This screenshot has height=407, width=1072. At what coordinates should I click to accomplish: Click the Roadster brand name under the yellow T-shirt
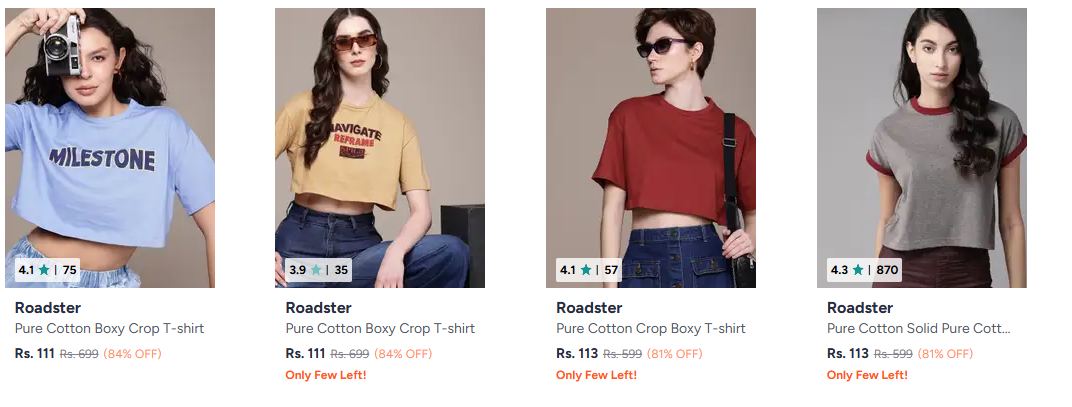(319, 308)
